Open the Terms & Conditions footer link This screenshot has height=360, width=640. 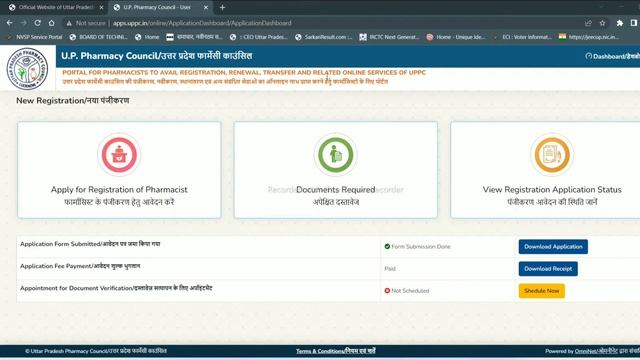pyautogui.click(x=336, y=351)
